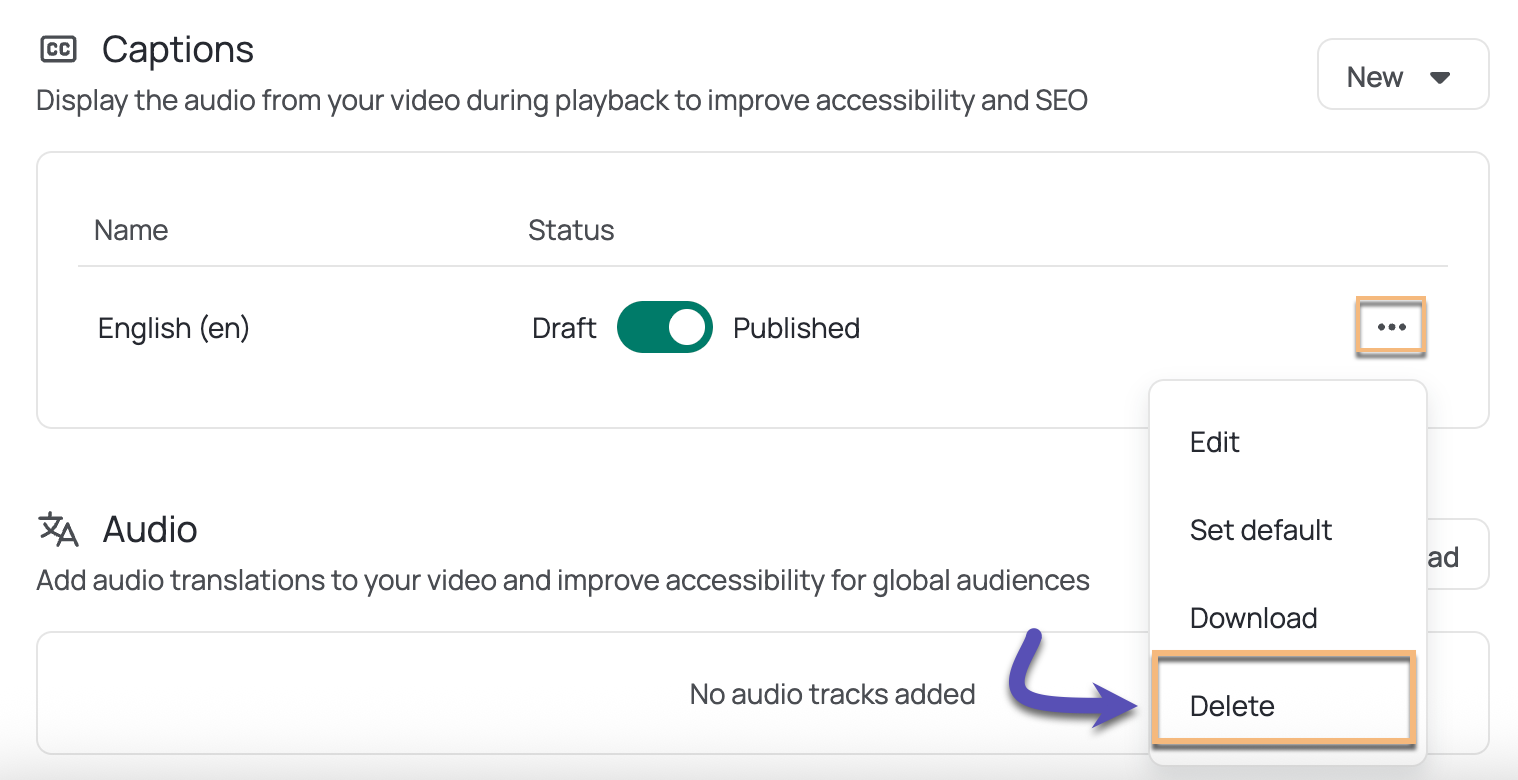Click the Draft label beside the switch
This screenshot has width=1518, height=780.
564,328
